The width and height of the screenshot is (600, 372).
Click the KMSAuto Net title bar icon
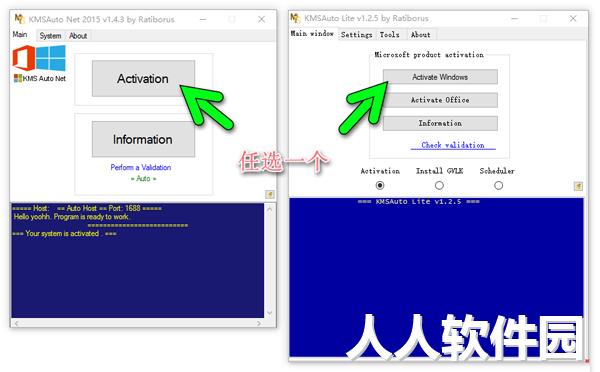coord(20,19)
